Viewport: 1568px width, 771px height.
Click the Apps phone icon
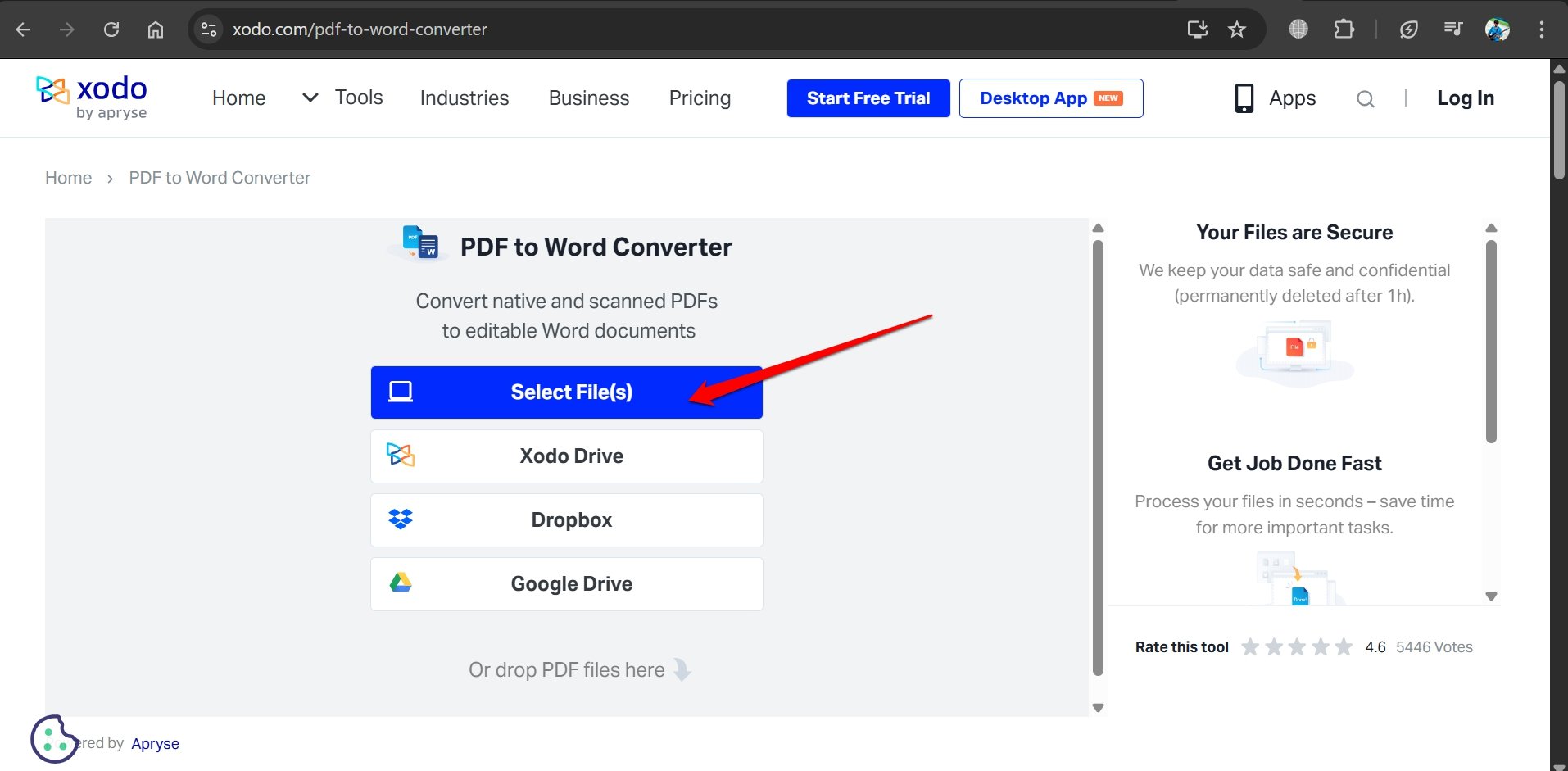1244,98
